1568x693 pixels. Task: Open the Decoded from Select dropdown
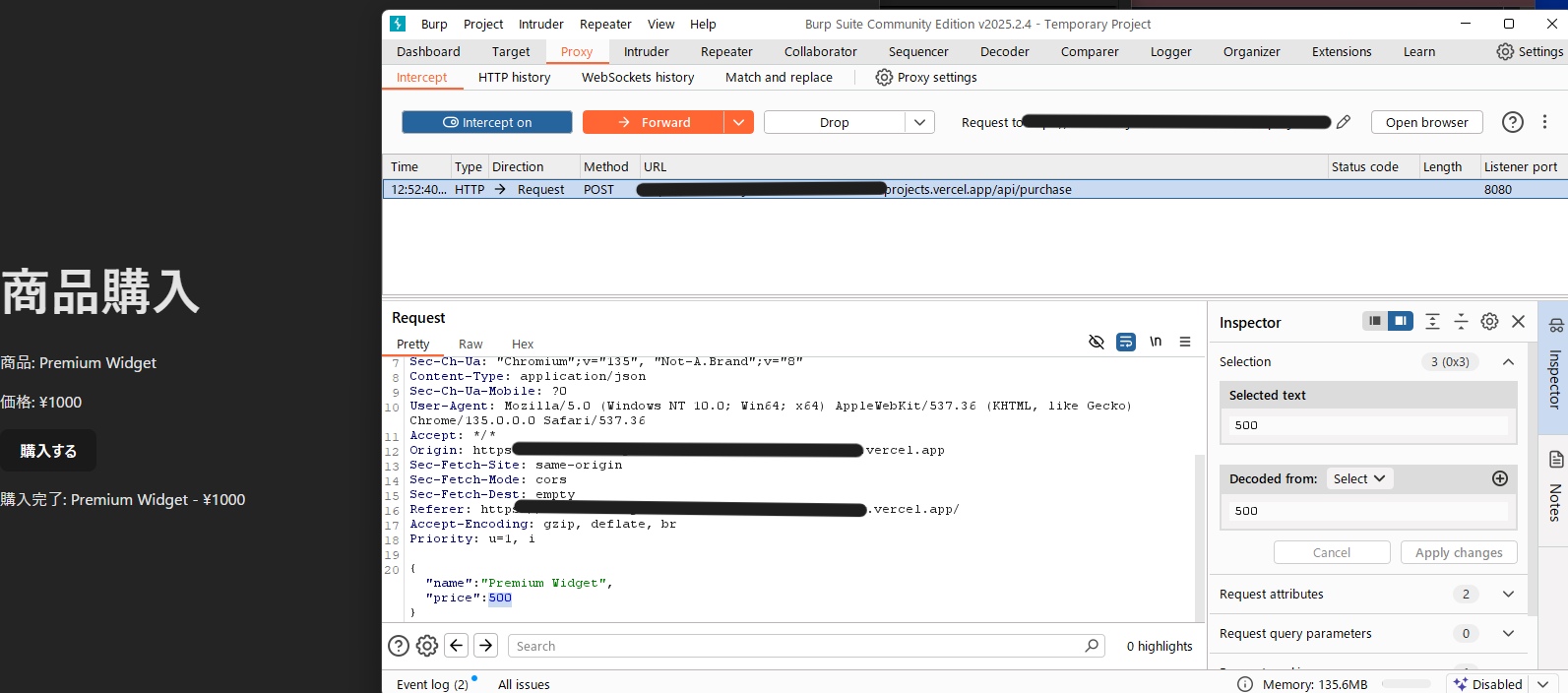[x=1359, y=478]
